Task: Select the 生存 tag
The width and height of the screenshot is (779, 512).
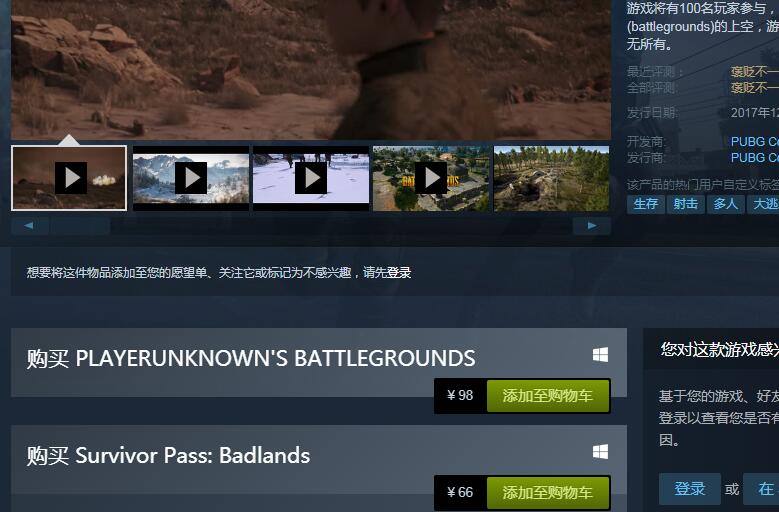Action: [646, 204]
